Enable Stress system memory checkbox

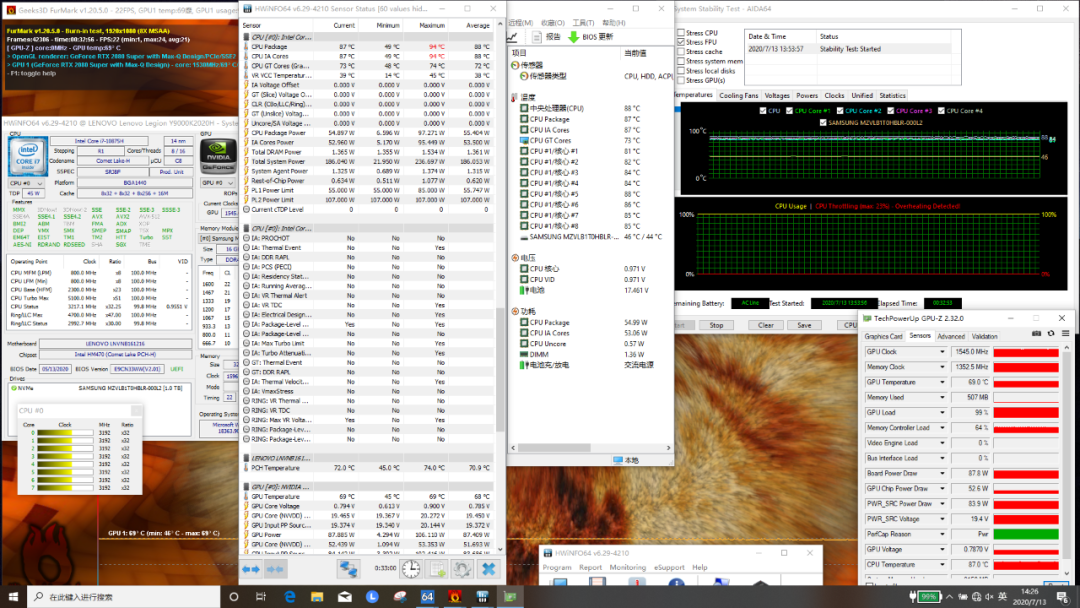point(681,61)
